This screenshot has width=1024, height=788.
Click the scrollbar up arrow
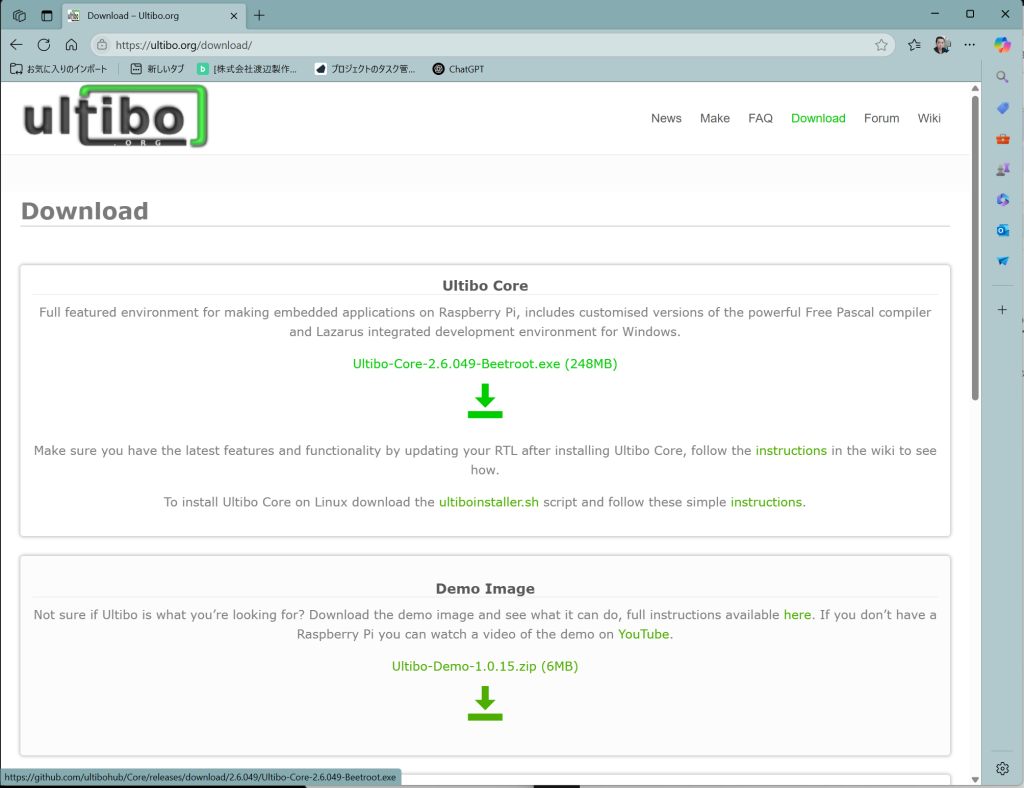974,88
